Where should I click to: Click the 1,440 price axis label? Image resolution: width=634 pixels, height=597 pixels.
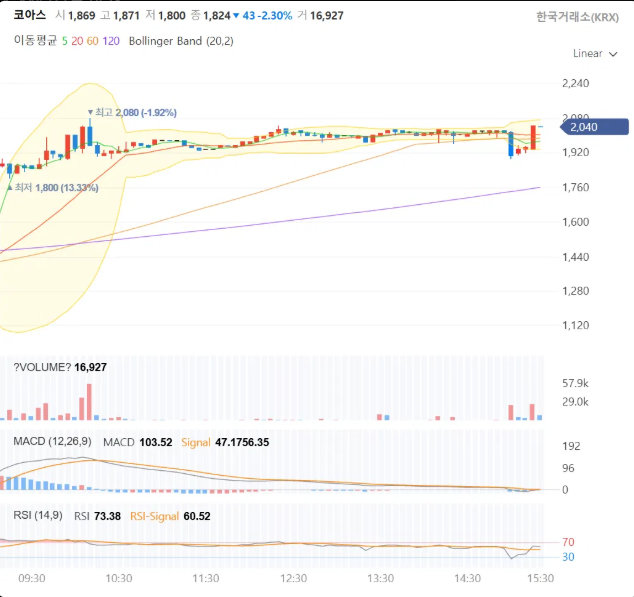576,257
